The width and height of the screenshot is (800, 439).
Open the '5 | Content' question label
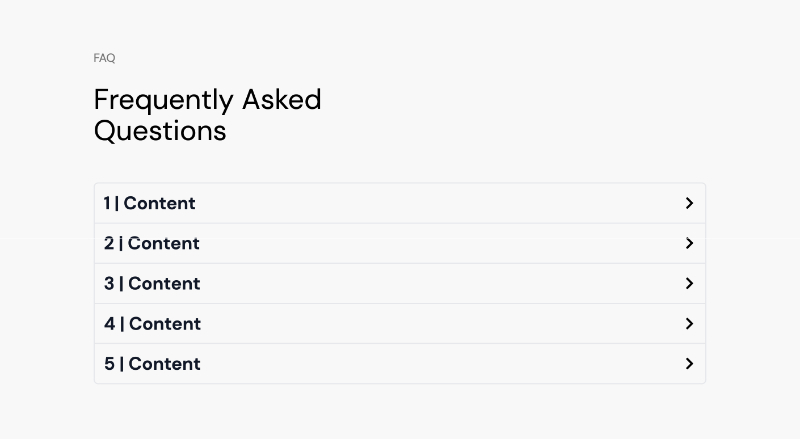pyautogui.click(x=152, y=364)
